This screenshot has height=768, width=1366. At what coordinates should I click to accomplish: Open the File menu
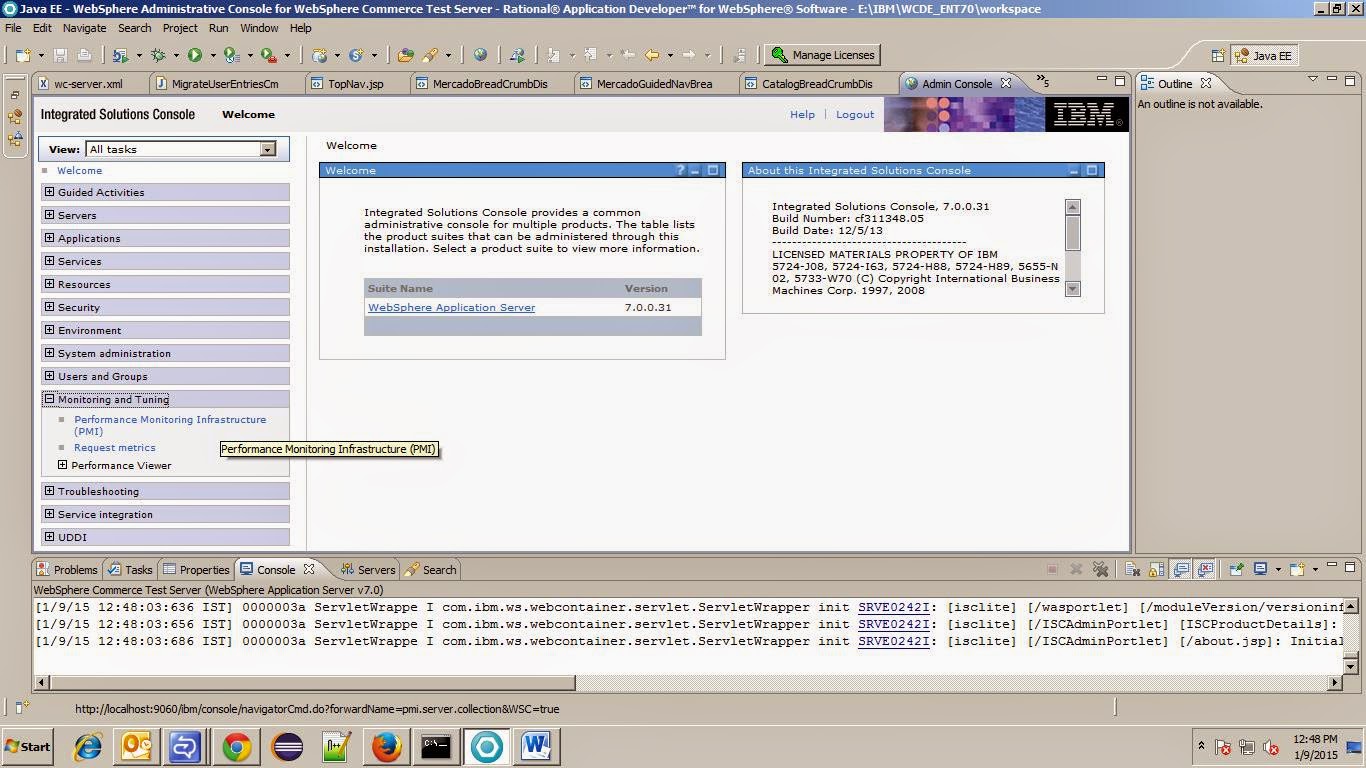[x=13, y=28]
